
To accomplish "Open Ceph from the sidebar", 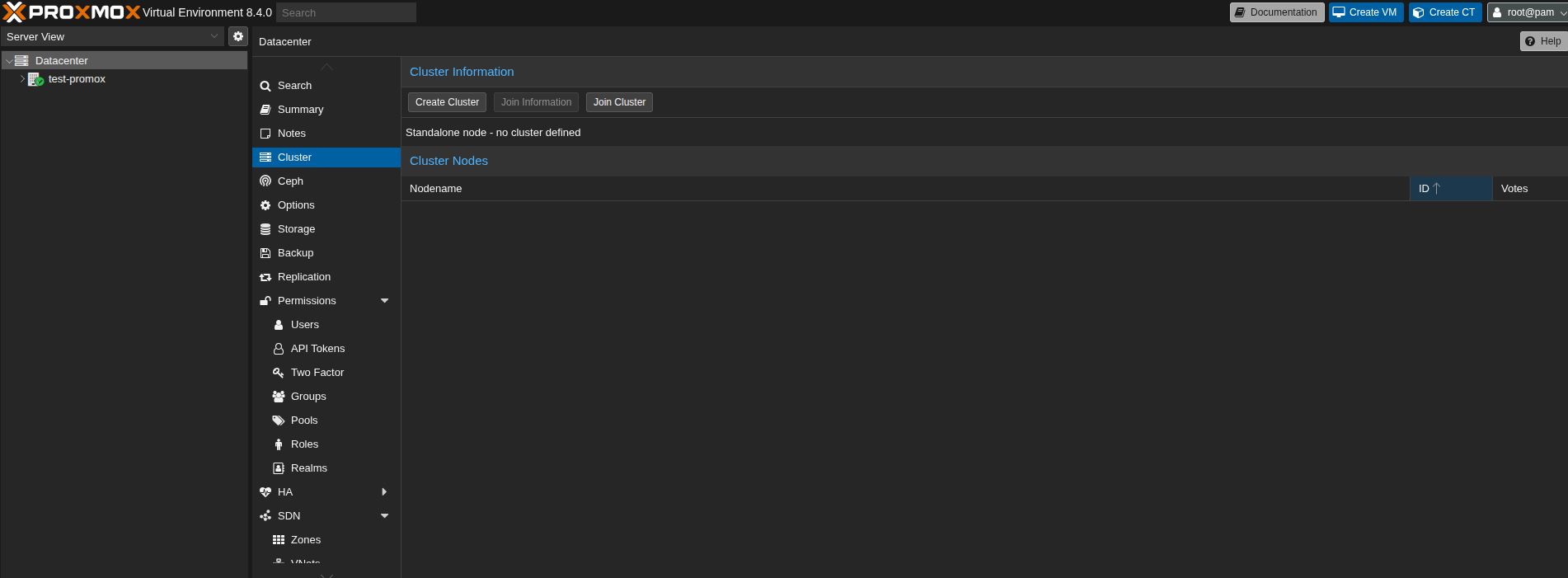I will (290, 181).
